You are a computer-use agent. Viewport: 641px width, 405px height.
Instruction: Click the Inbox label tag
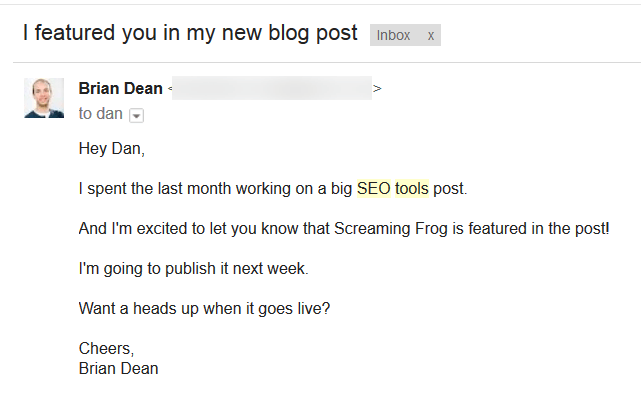click(x=393, y=35)
